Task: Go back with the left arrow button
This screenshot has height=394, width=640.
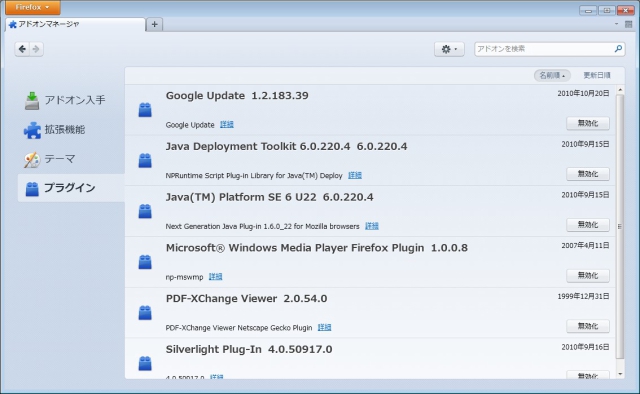Action: 22,49
